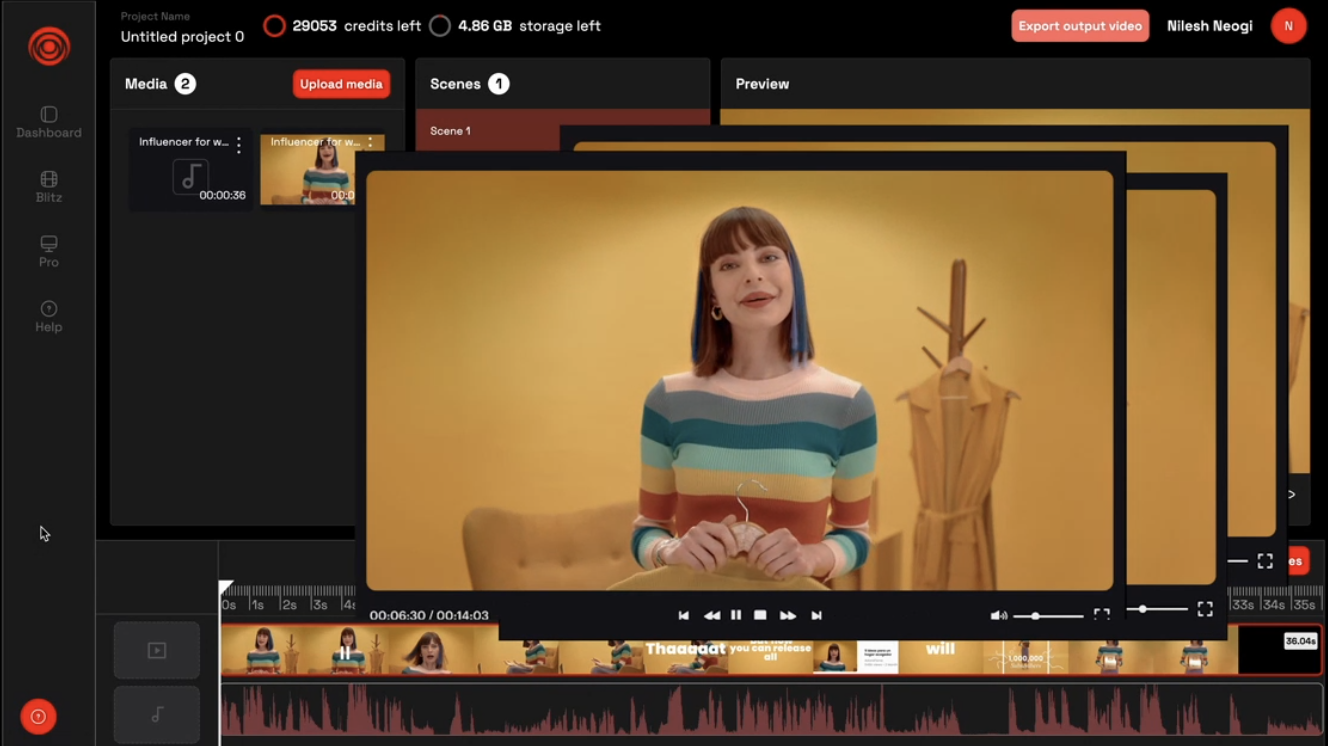Click the 00:06:30 / 00:14:03 timecode
The height and width of the screenshot is (746, 1328).
click(x=429, y=616)
